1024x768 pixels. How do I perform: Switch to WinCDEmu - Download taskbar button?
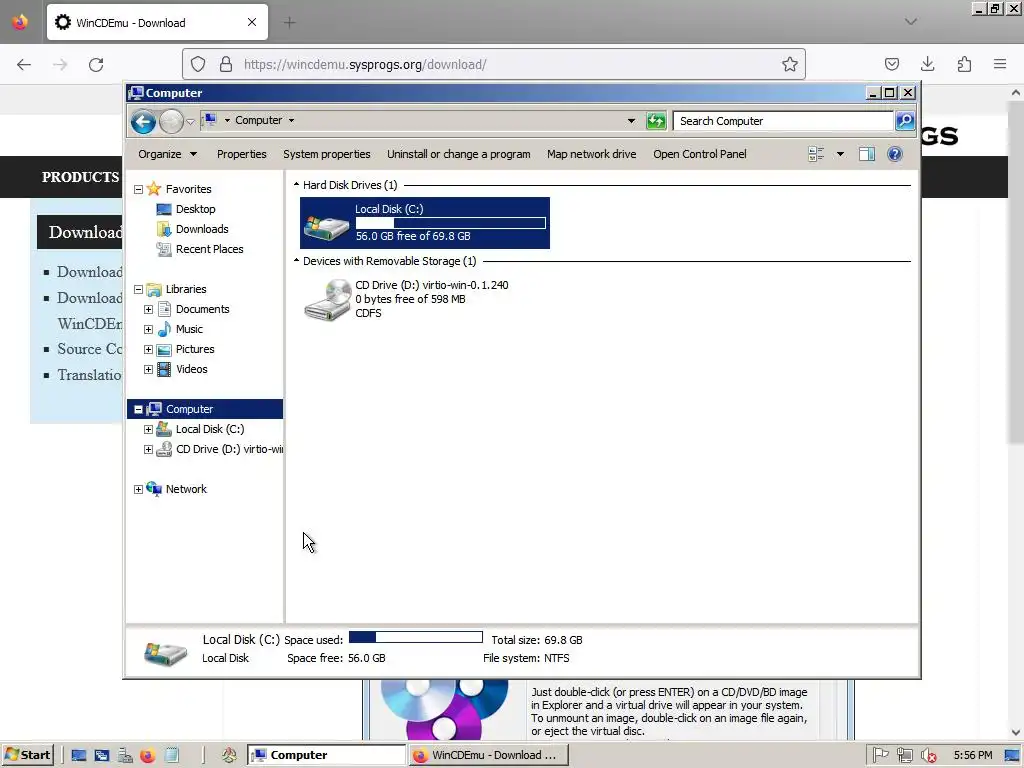487,755
